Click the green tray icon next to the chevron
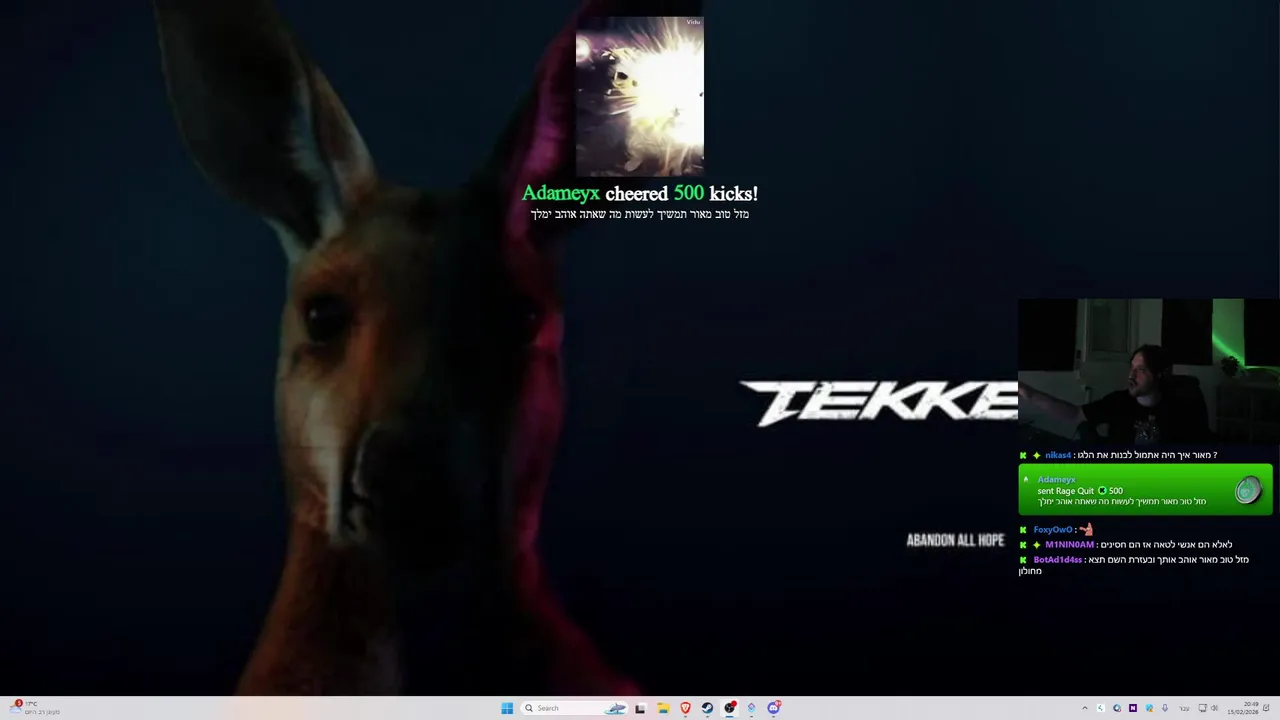The height and width of the screenshot is (720, 1280). pos(1101,708)
